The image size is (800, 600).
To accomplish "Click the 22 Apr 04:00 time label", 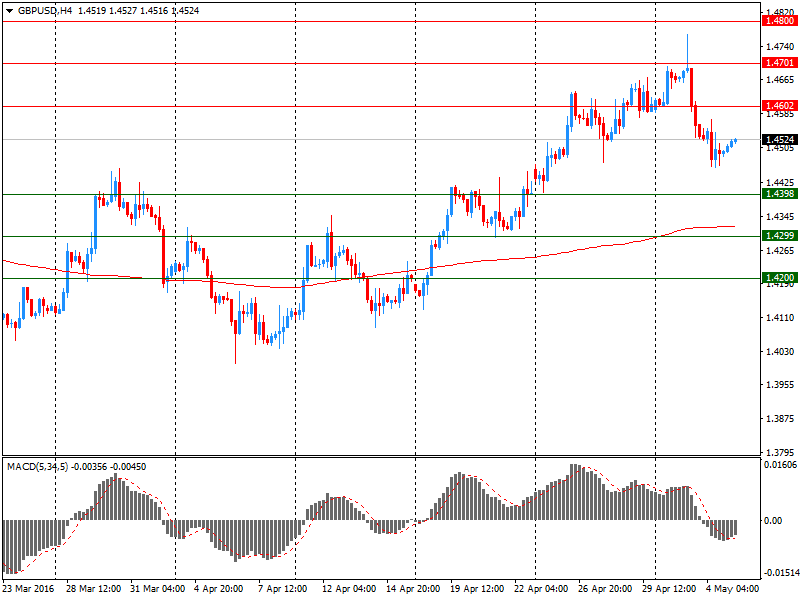I will click(541, 589).
